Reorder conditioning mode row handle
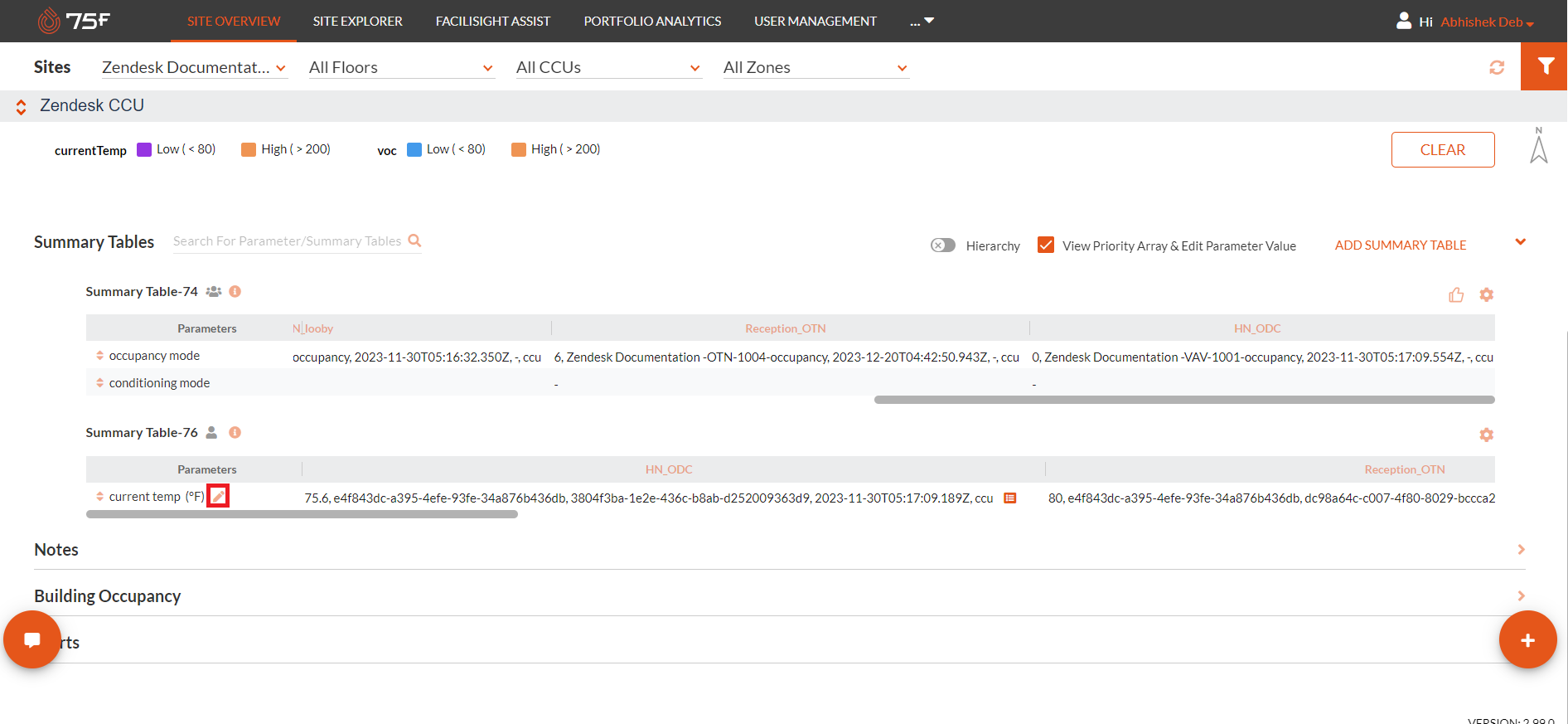The height and width of the screenshot is (724, 1568). (99, 383)
